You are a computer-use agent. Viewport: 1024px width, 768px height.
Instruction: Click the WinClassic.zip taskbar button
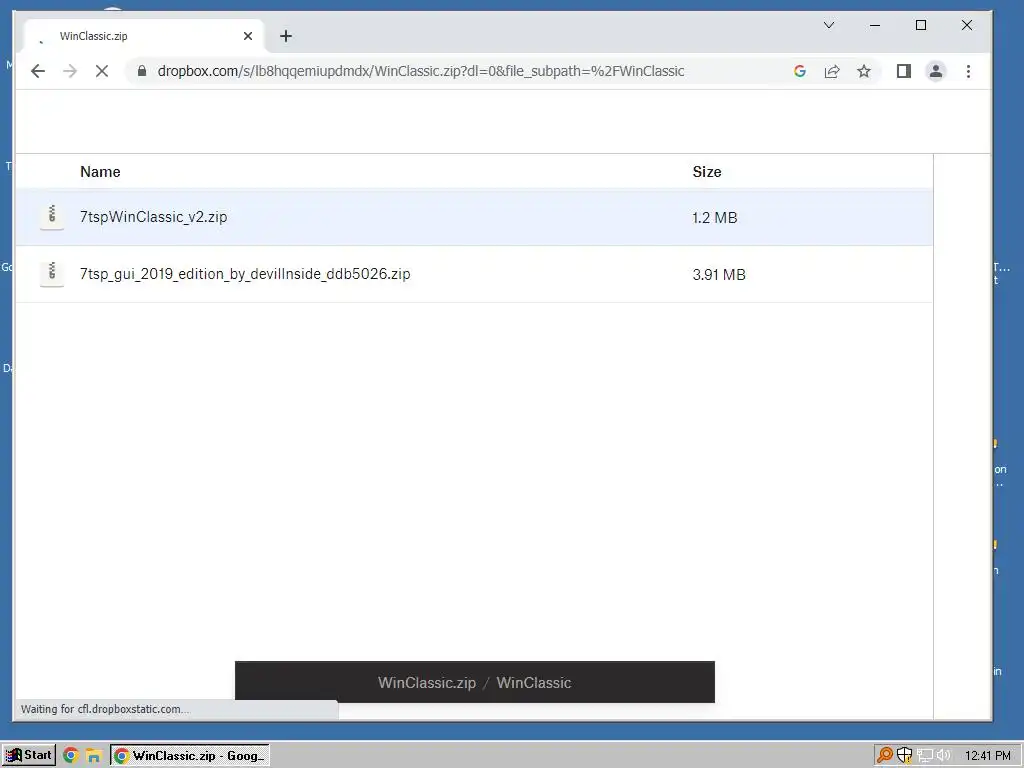coord(189,756)
